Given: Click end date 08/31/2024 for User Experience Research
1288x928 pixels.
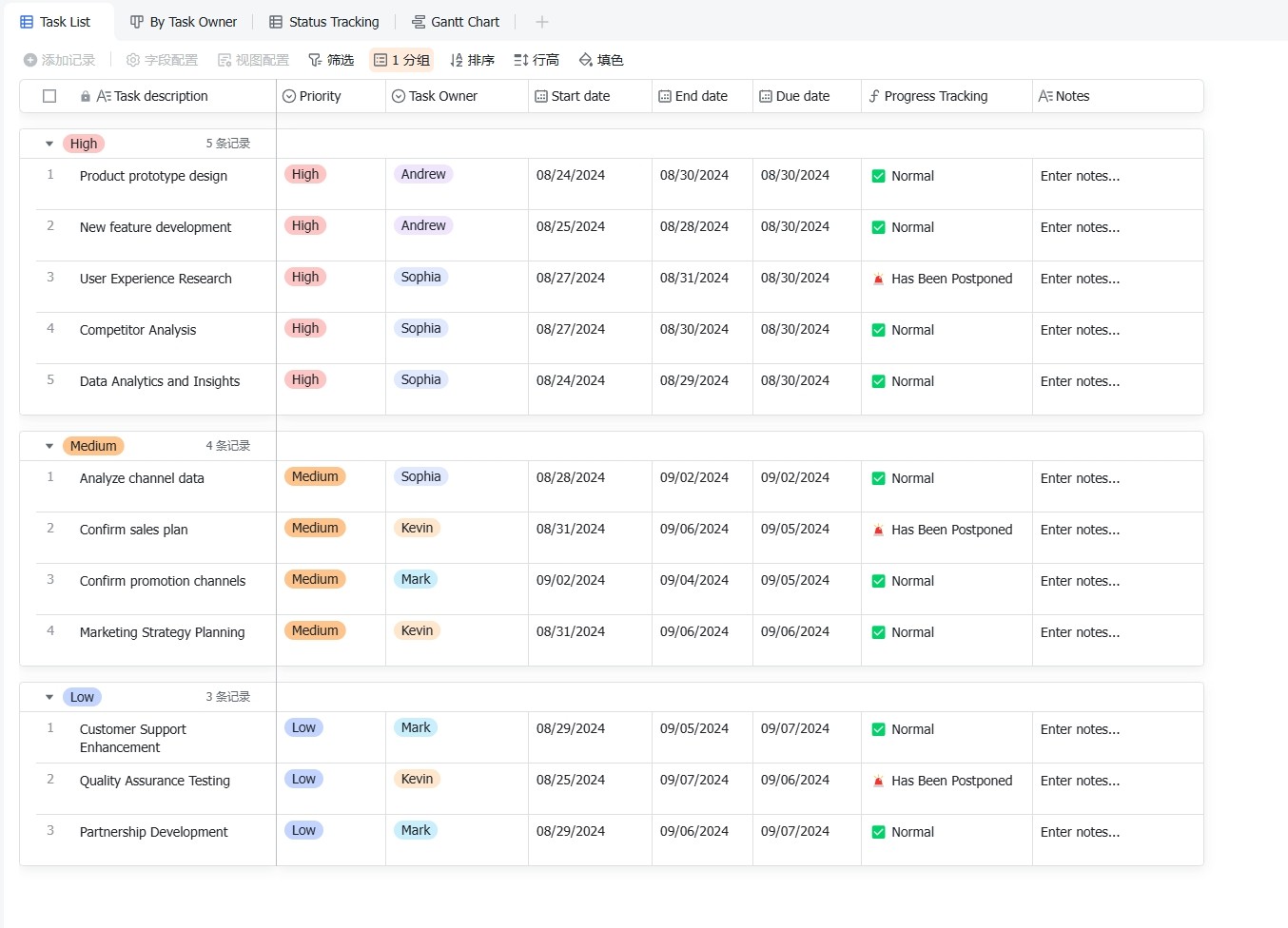Looking at the screenshot, I should [x=694, y=278].
